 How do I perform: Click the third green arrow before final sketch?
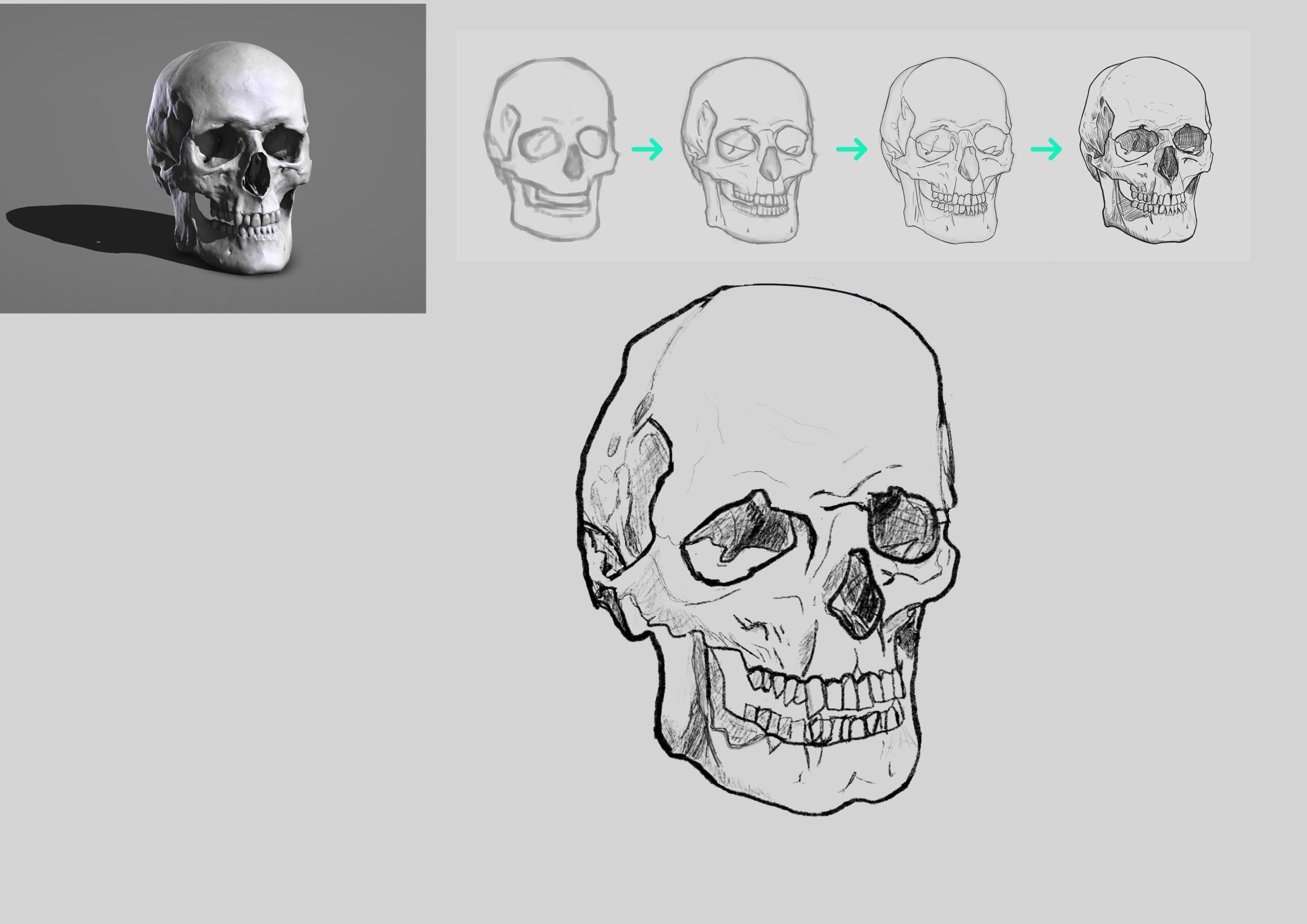coord(1046,149)
